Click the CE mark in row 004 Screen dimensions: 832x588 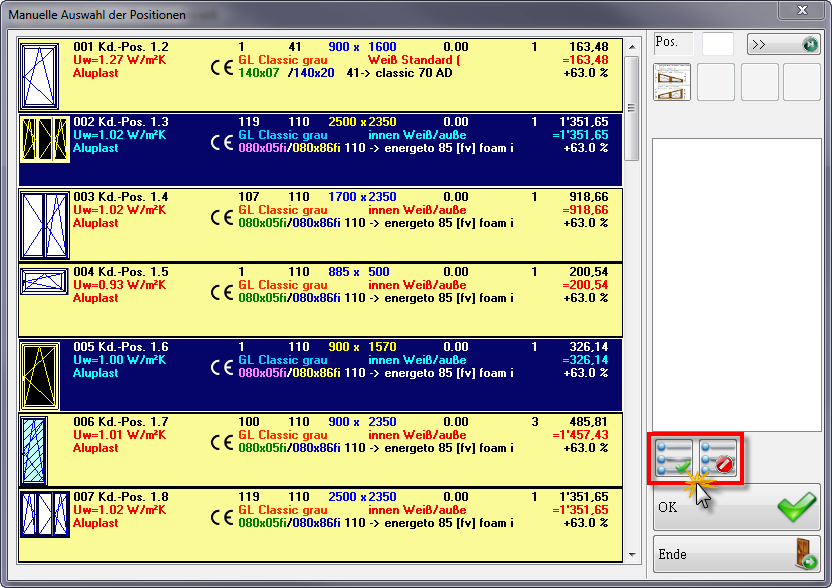(x=222, y=292)
